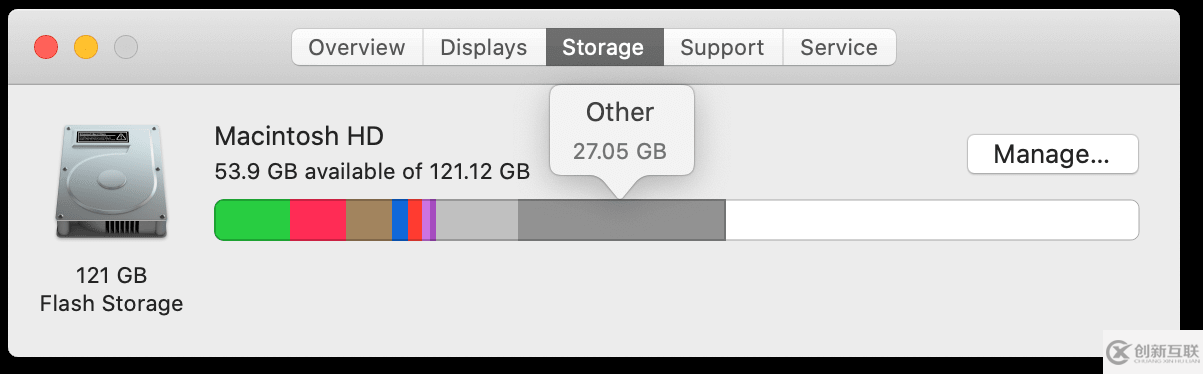Click the yellow minimize window button
The height and width of the screenshot is (374, 1203).
(x=86, y=47)
